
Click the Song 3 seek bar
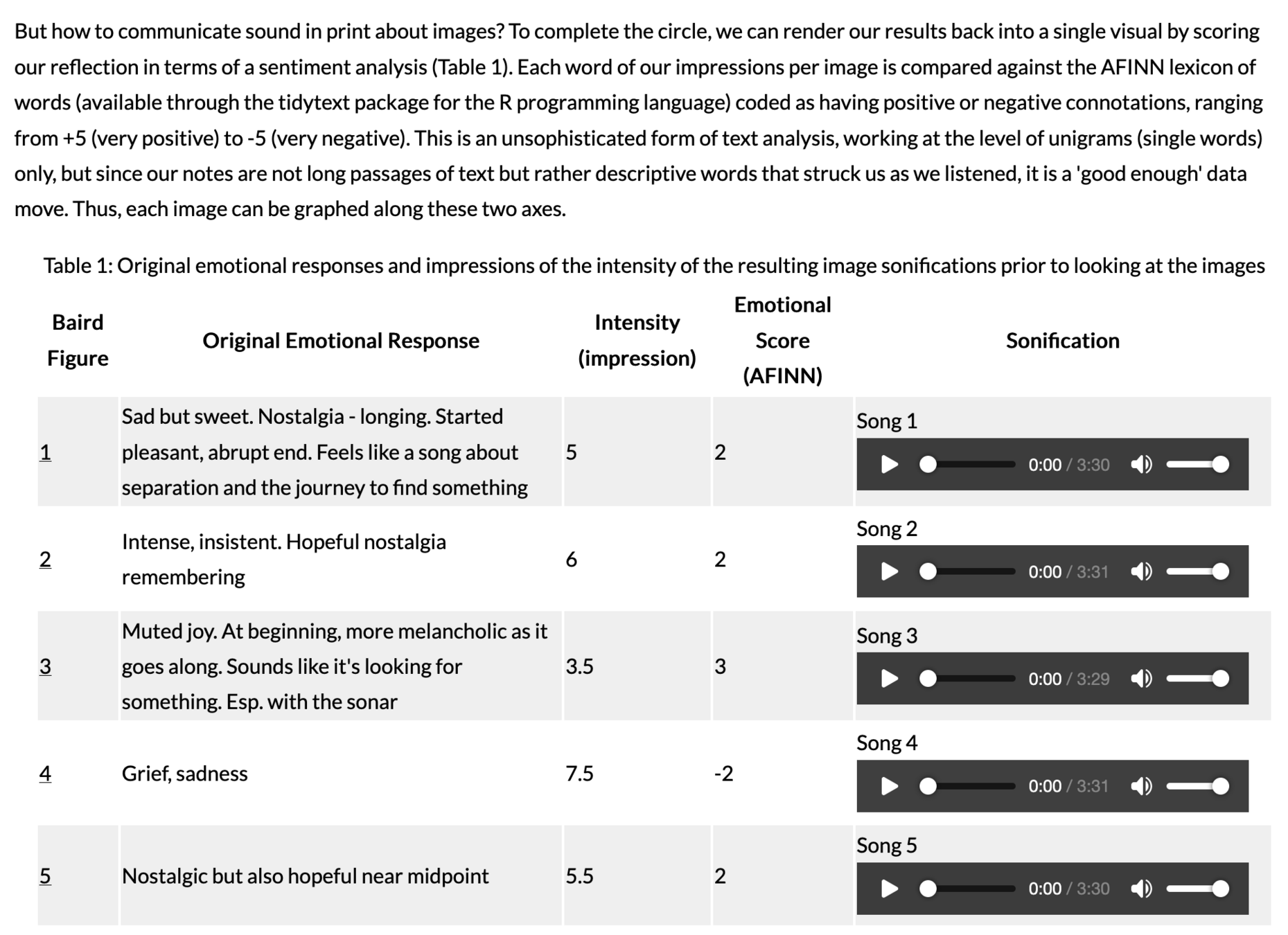pyautogui.click(x=967, y=679)
